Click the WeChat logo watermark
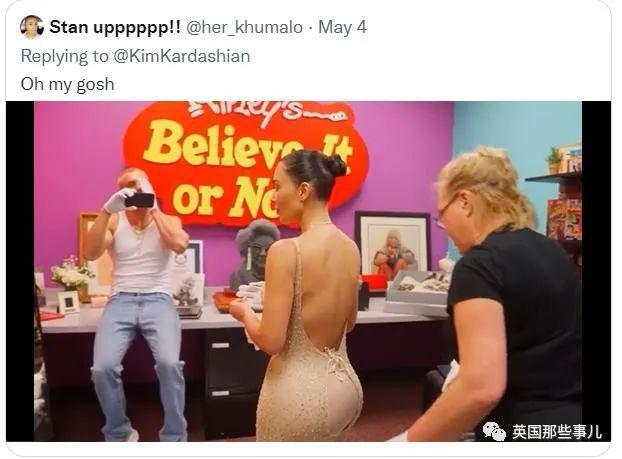The width and height of the screenshot is (622, 459). (494, 431)
